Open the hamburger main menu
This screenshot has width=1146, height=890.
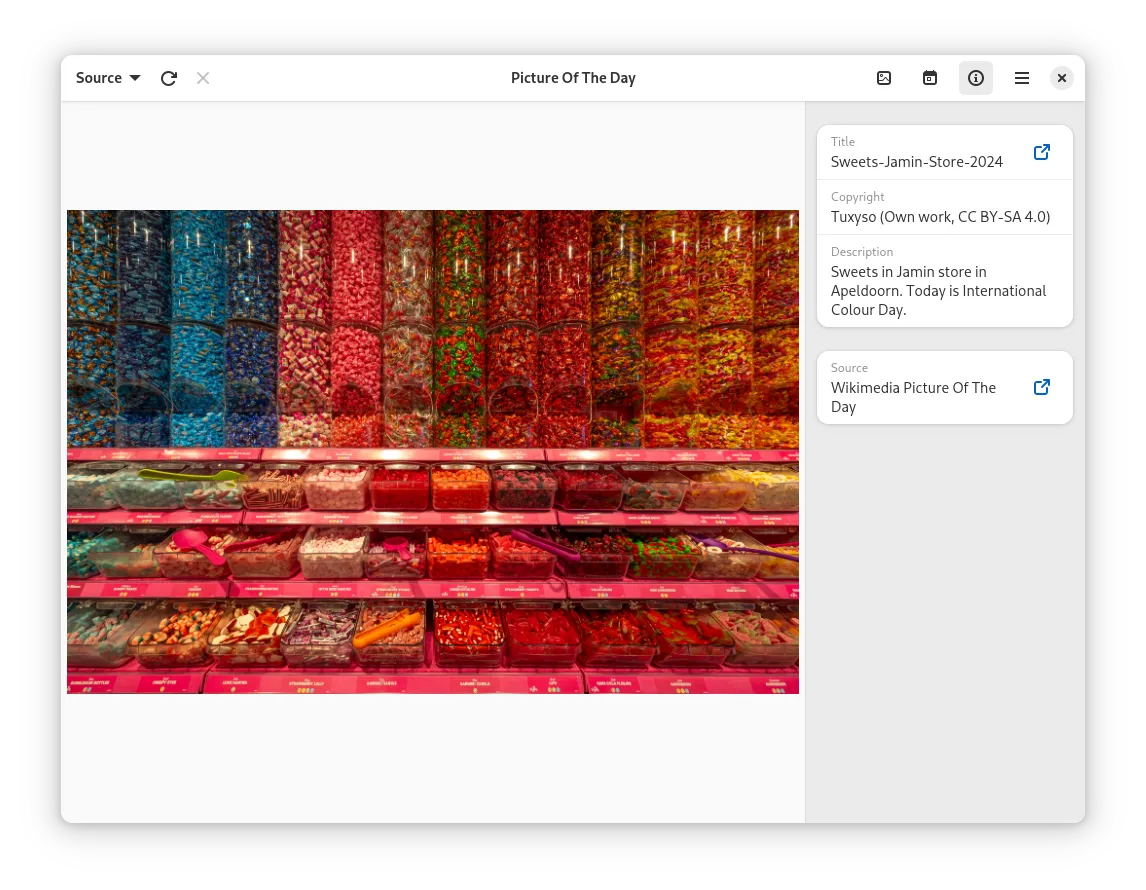coord(1022,78)
